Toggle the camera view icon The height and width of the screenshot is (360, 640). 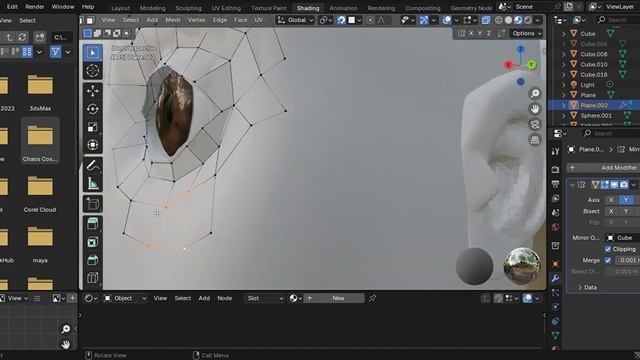coord(535,124)
